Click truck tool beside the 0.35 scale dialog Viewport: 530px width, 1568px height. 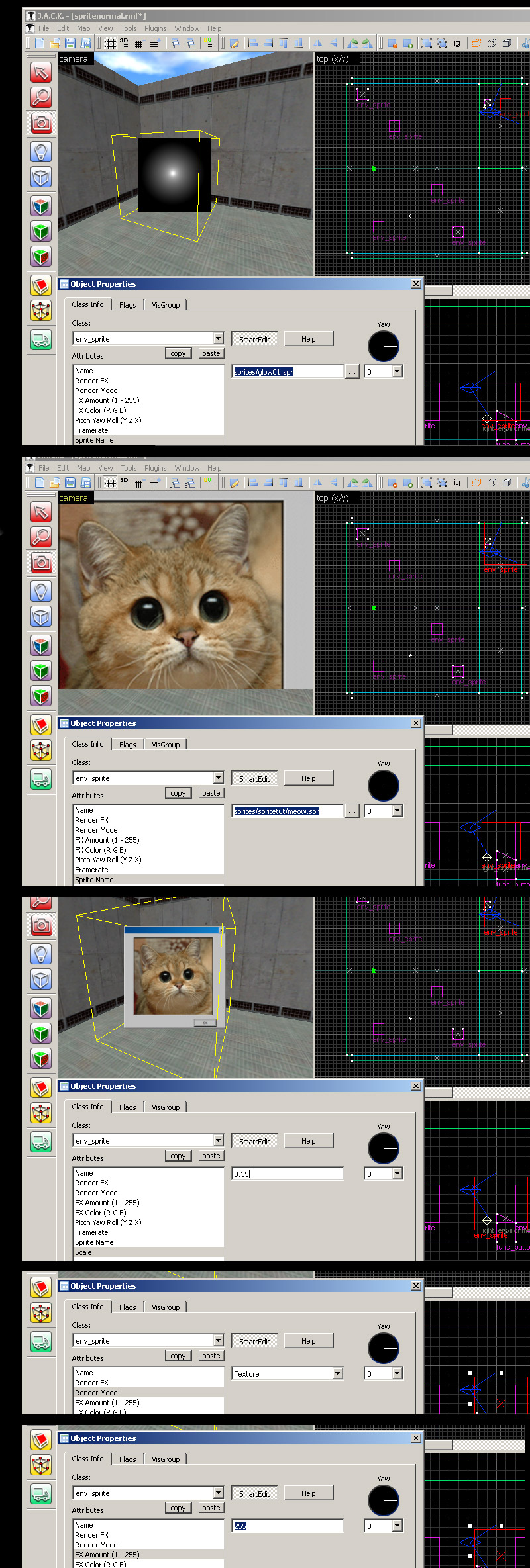pos(41,1142)
